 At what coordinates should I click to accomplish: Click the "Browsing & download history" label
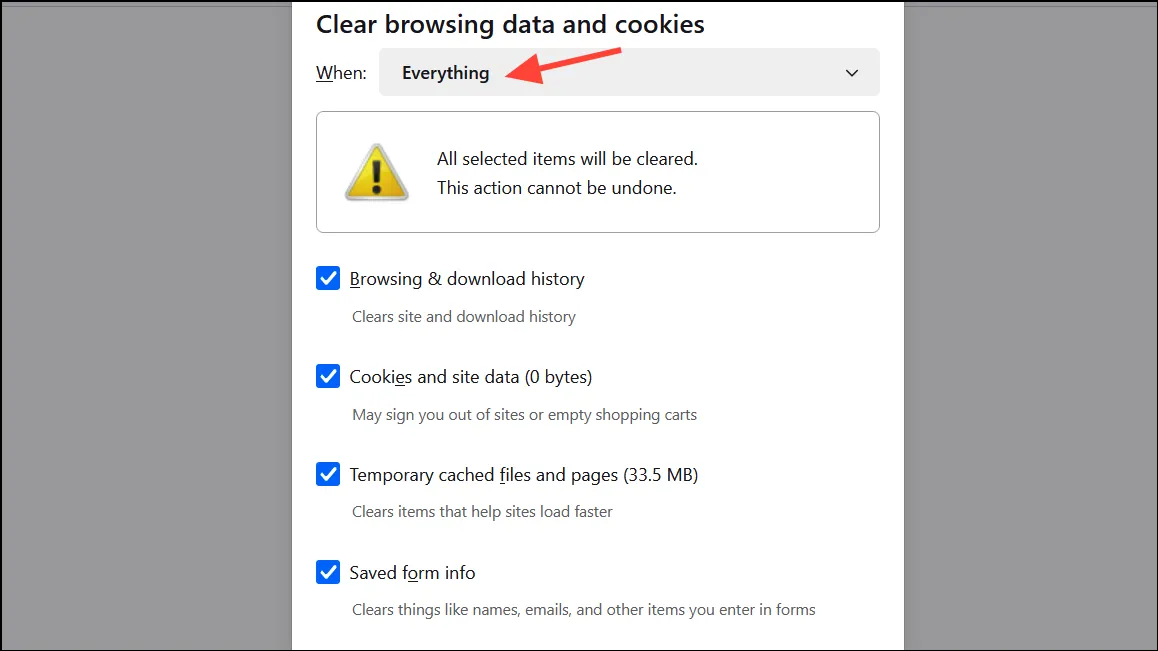click(x=467, y=279)
